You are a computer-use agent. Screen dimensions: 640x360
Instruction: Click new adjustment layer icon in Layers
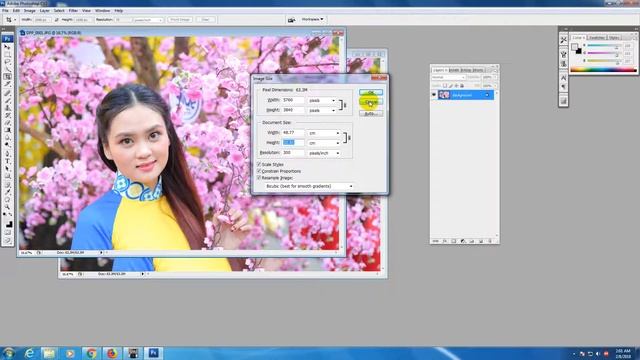[x=463, y=241]
